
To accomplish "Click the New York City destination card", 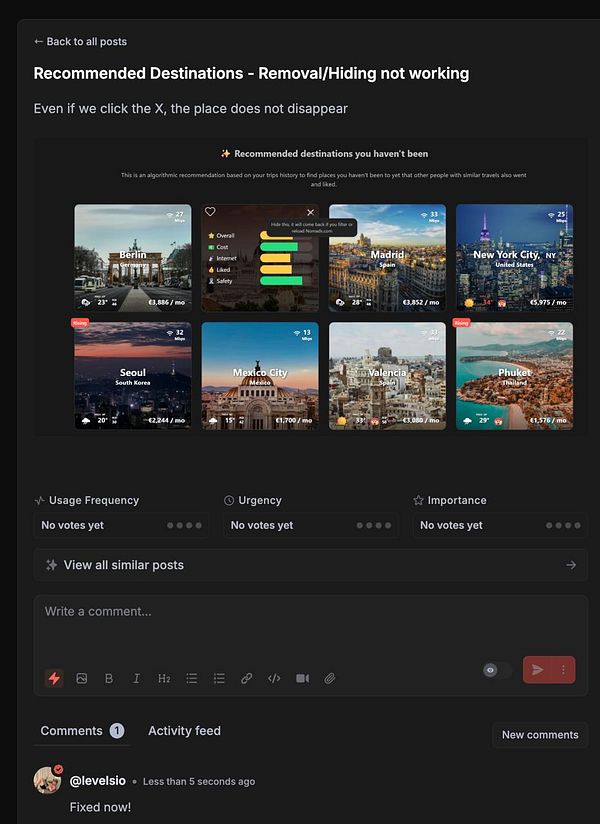I will pyautogui.click(x=514, y=258).
